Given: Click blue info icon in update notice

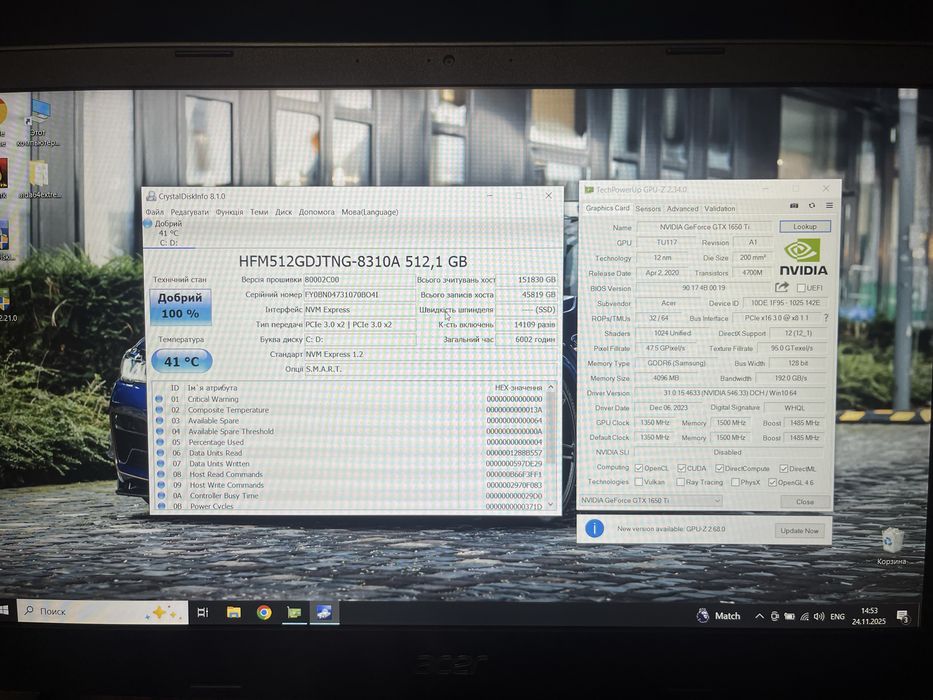Looking at the screenshot, I should 594,529.
